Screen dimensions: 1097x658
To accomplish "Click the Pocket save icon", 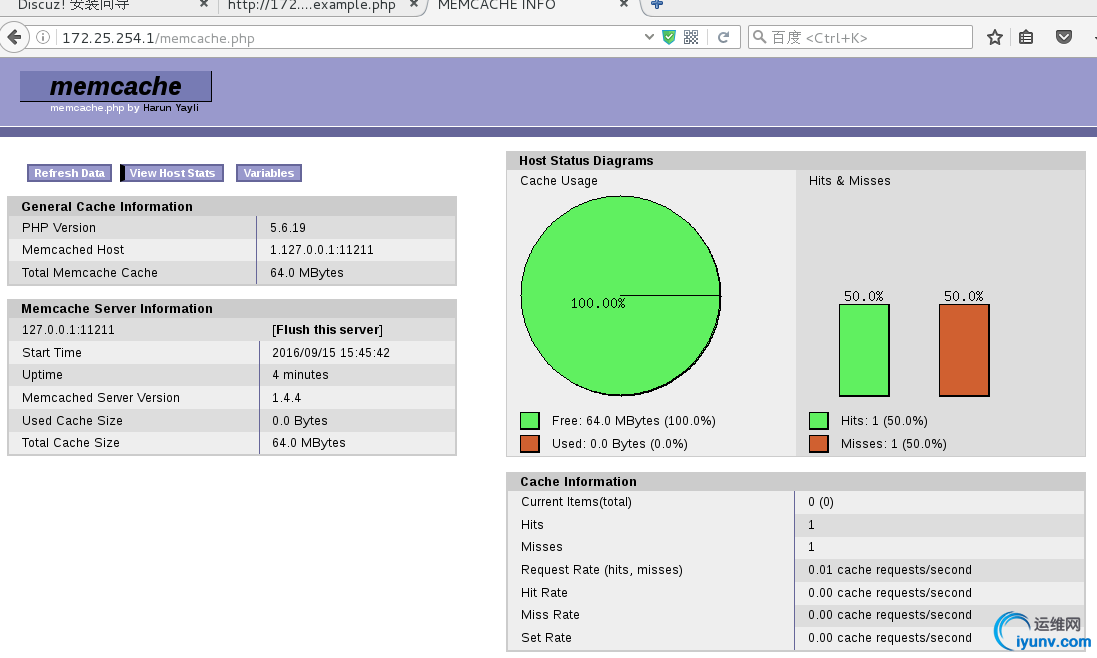I will [x=1064, y=37].
